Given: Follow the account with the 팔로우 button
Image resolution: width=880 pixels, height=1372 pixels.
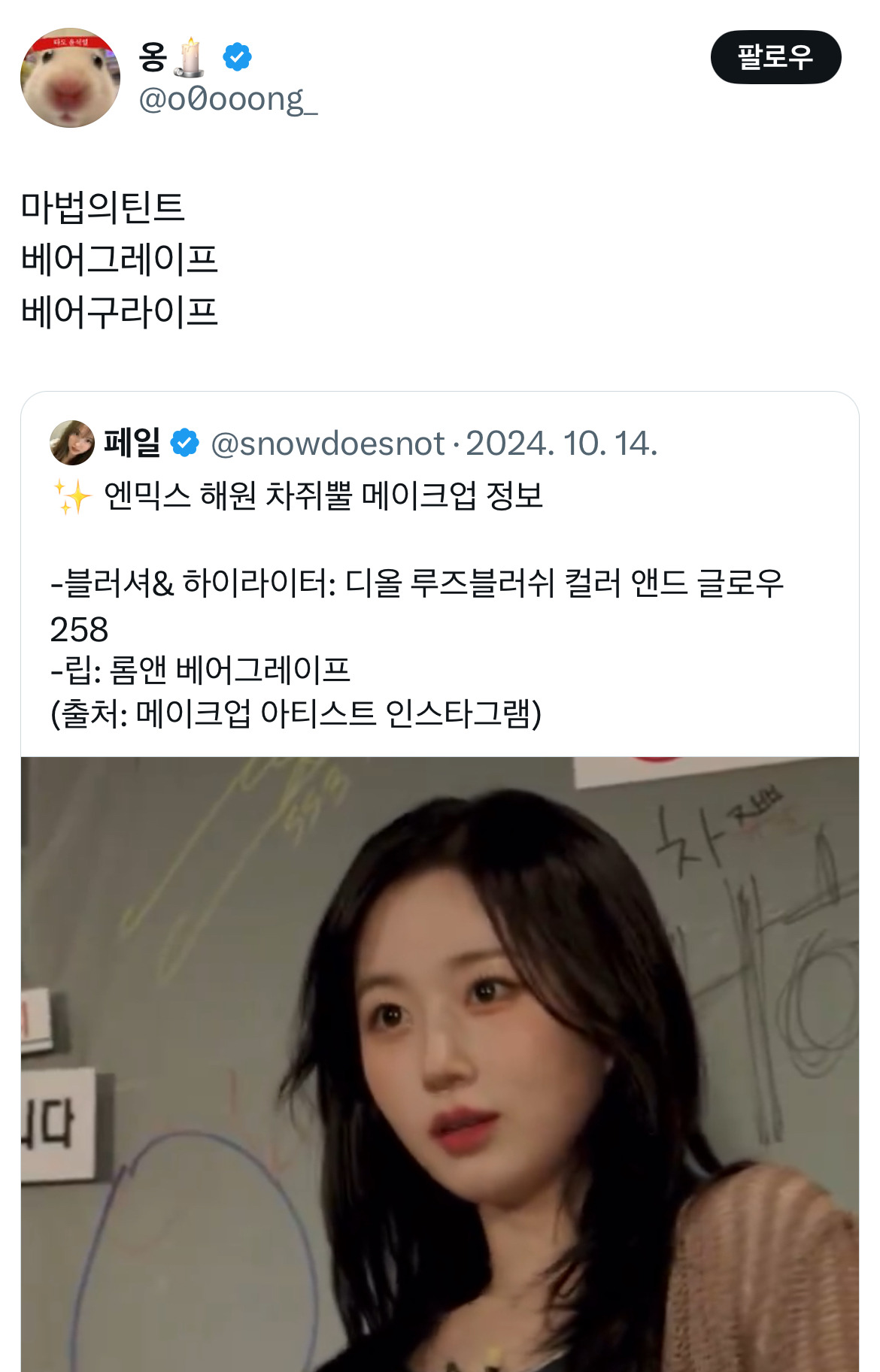Looking at the screenshot, I should pos(775,57).
